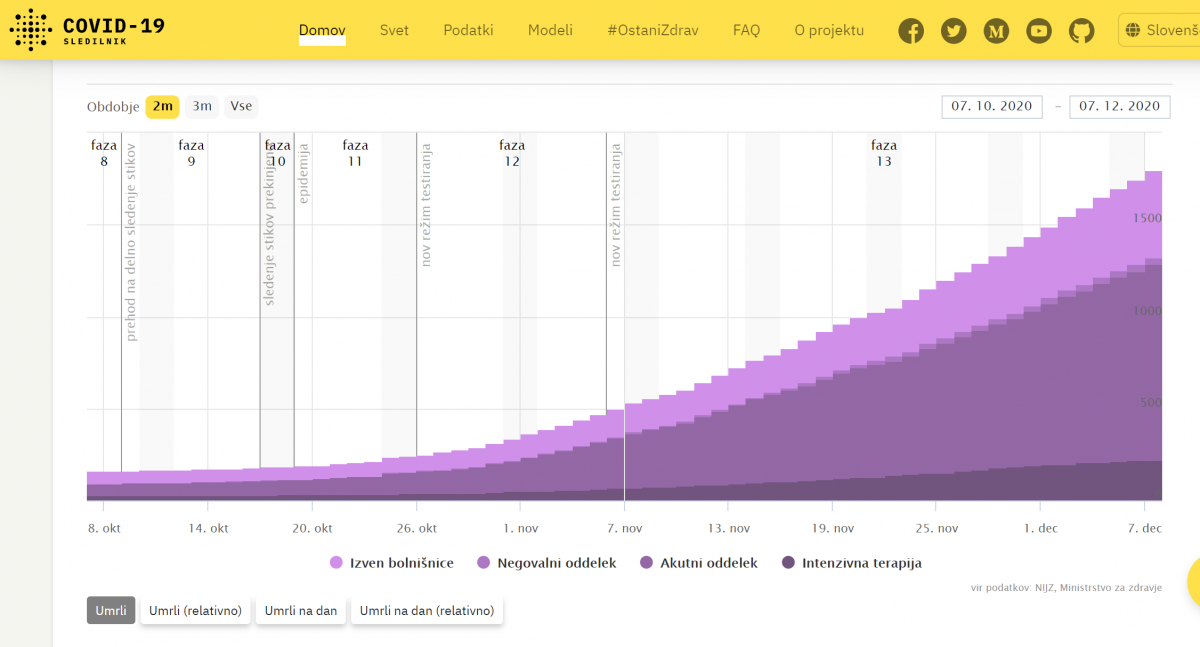This screenshot has height=647, width=1200.
Task: Hide the Intenzivna terapija legend series
Action: pos(851,563)
